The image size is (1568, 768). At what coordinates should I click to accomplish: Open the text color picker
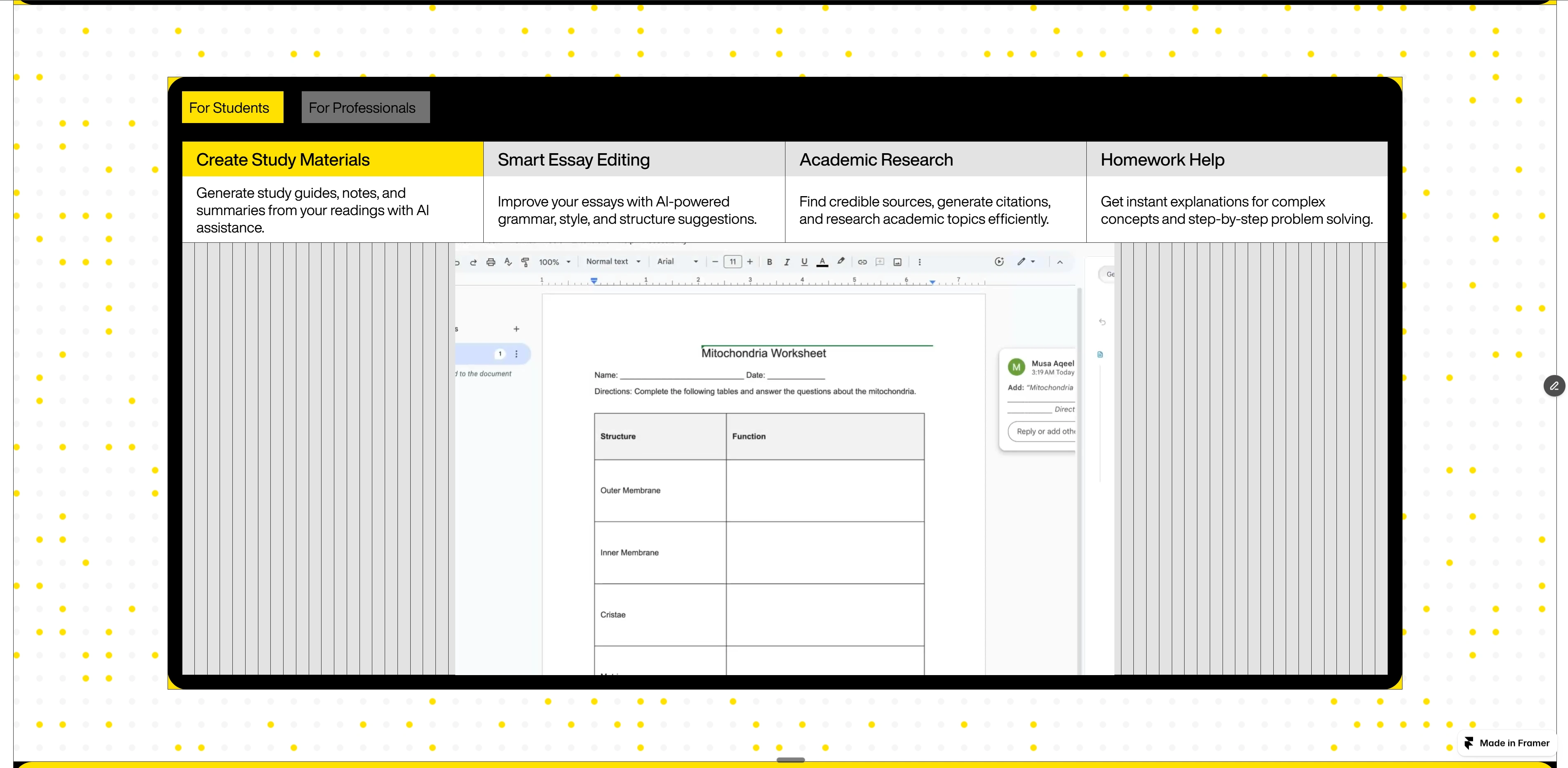click(x=822, y=262)
